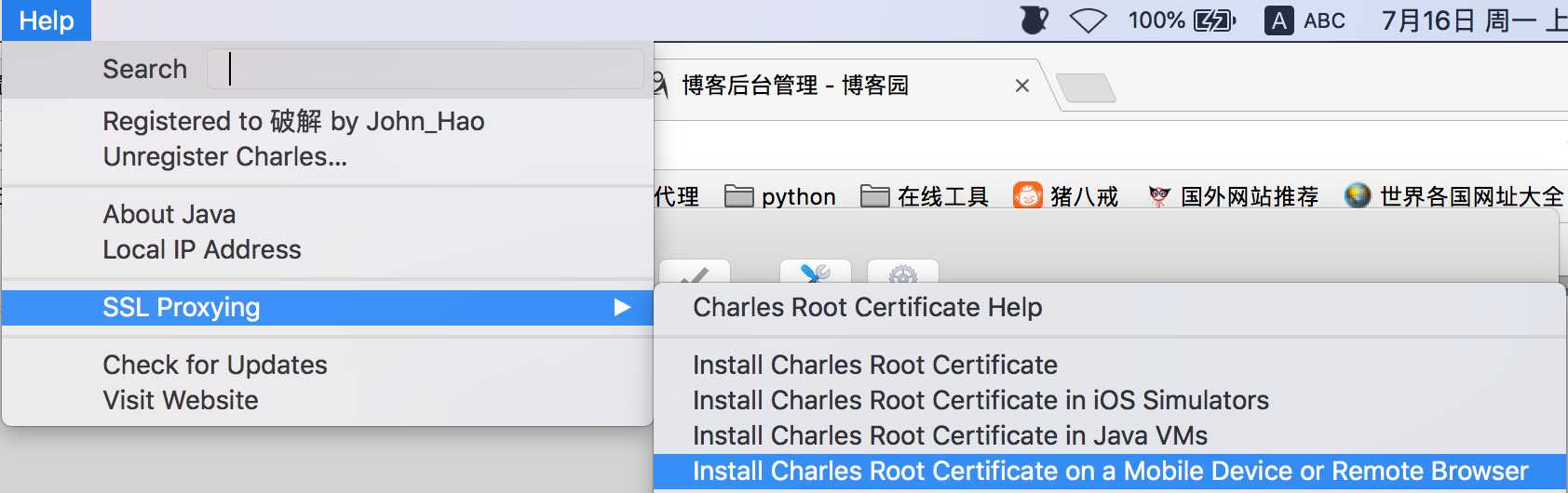Expand the SSL Proxying submenu

[328, 307]
